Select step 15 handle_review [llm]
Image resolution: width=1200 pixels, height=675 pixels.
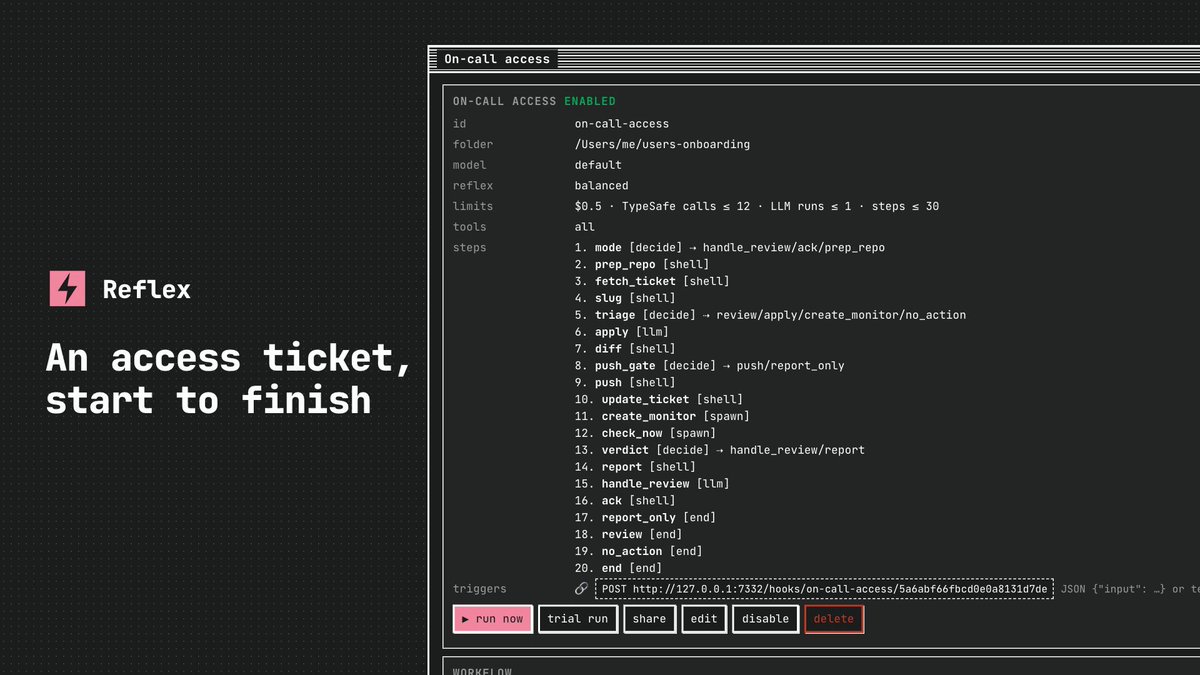(x=652, y=484)
